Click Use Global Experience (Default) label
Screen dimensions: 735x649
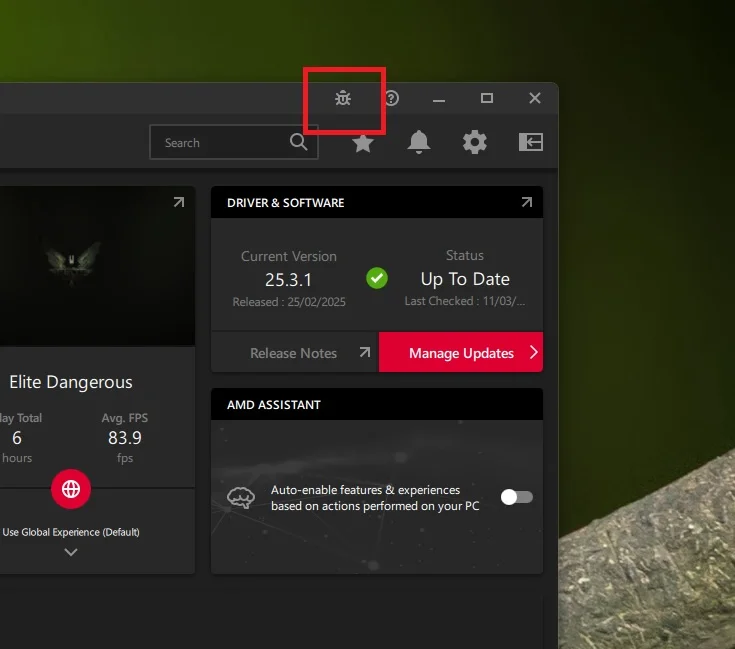coord(71,532)
